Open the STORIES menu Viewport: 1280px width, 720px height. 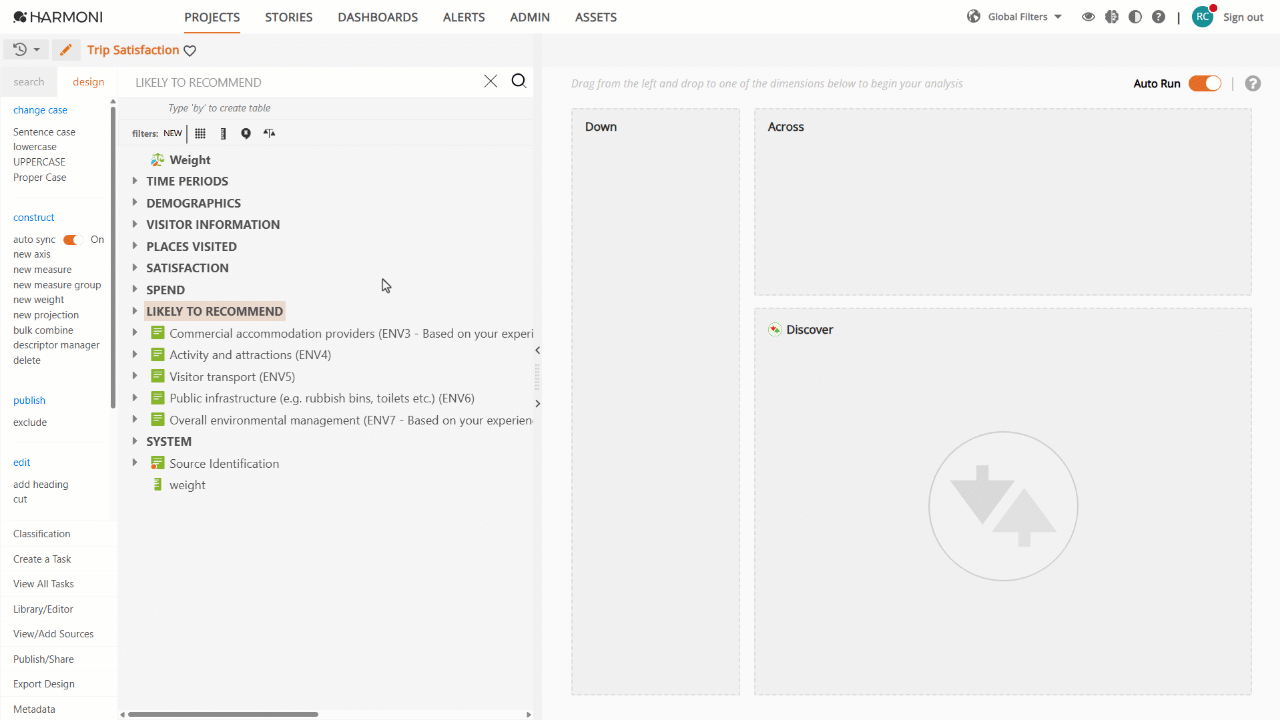[x=289, y=17]
